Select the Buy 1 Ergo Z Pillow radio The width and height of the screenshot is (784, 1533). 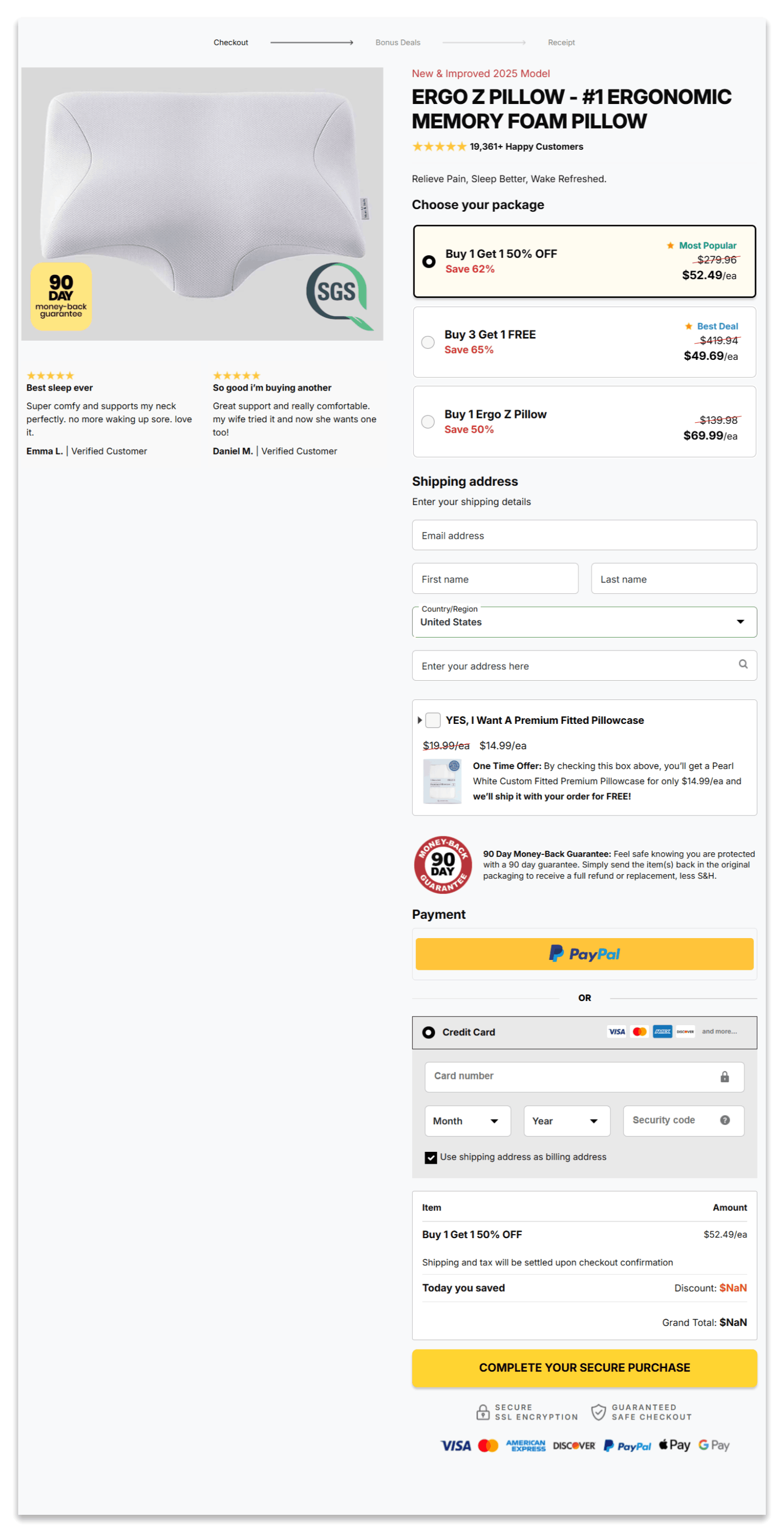coord(428,422)
